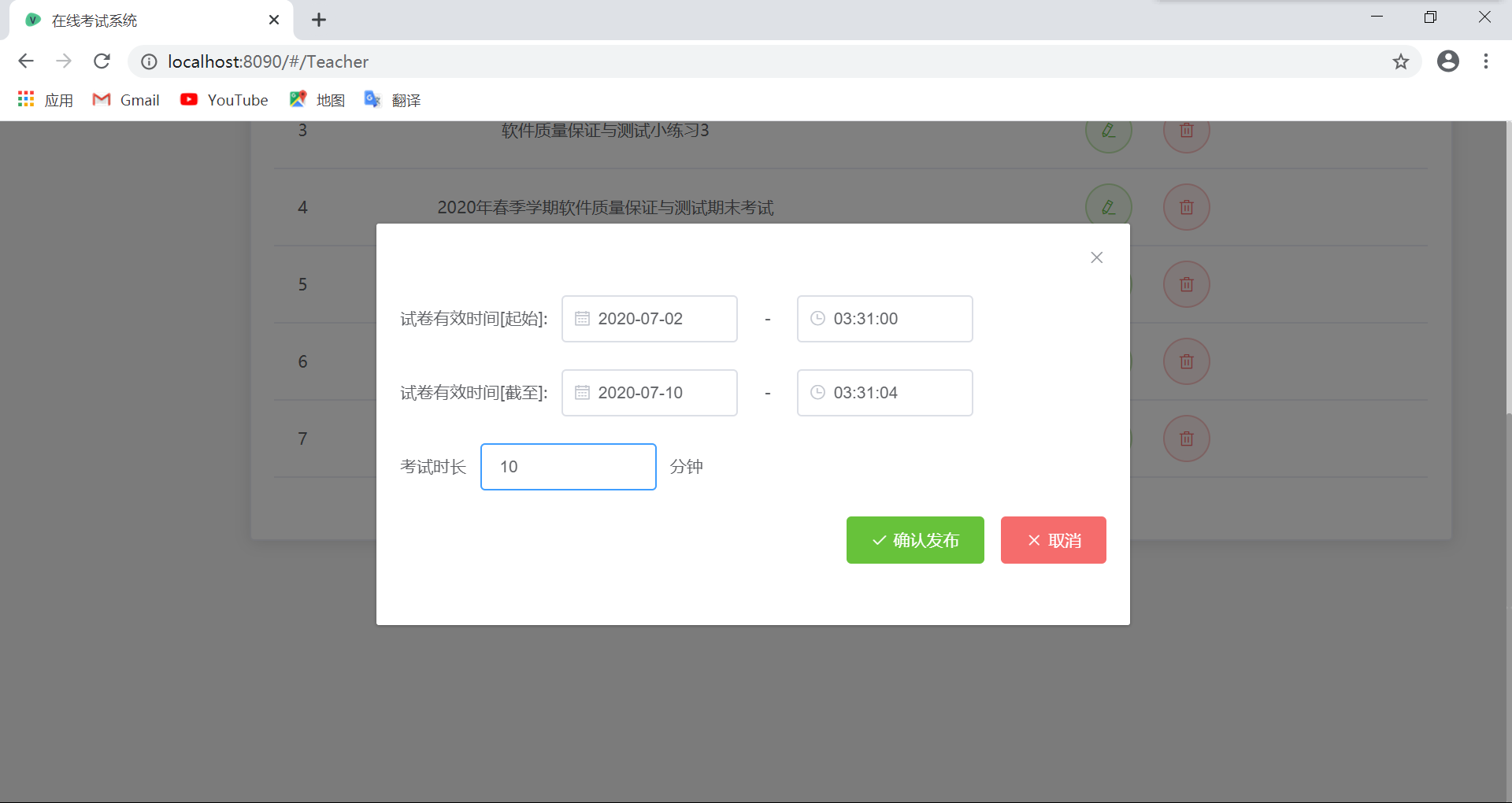Open Chrome three-dot menu

[1486, 61]
